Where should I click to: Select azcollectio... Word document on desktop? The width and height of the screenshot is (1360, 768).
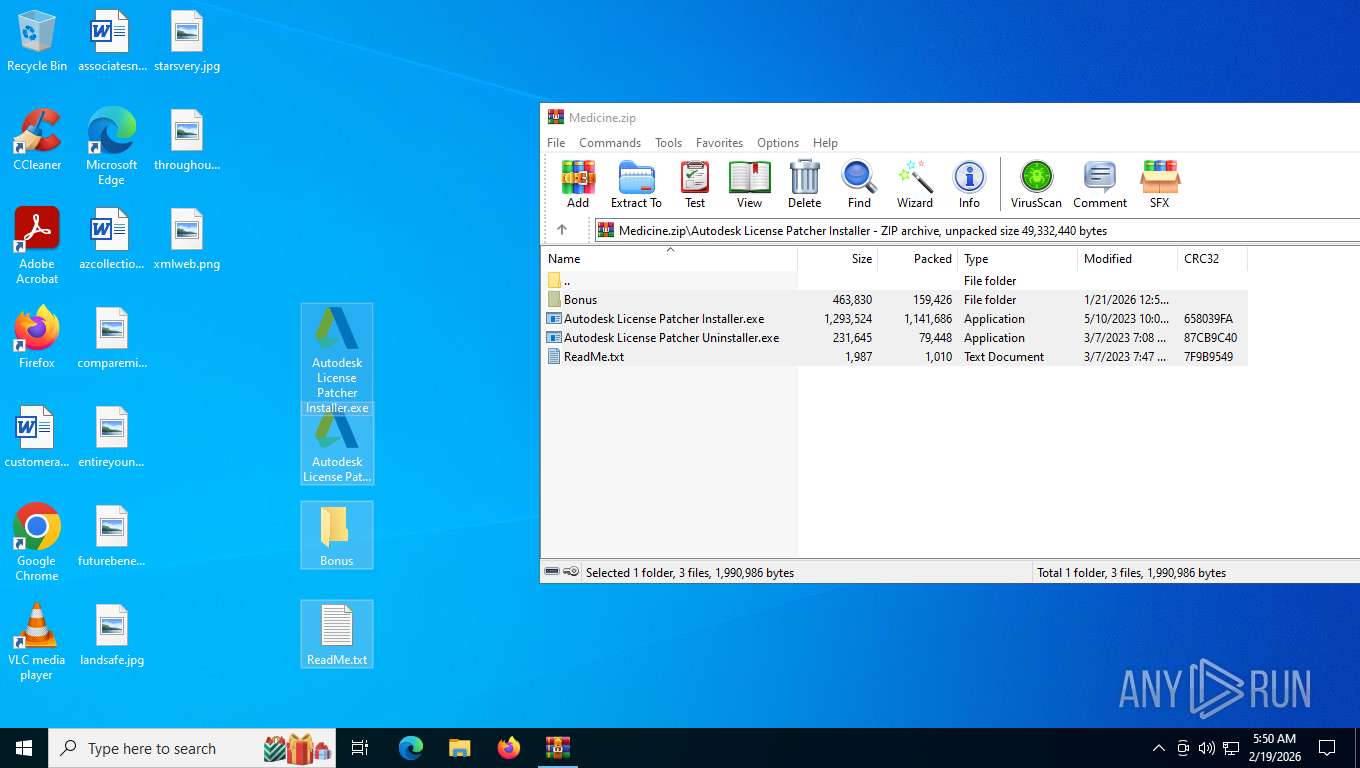[x=111, y=240]
